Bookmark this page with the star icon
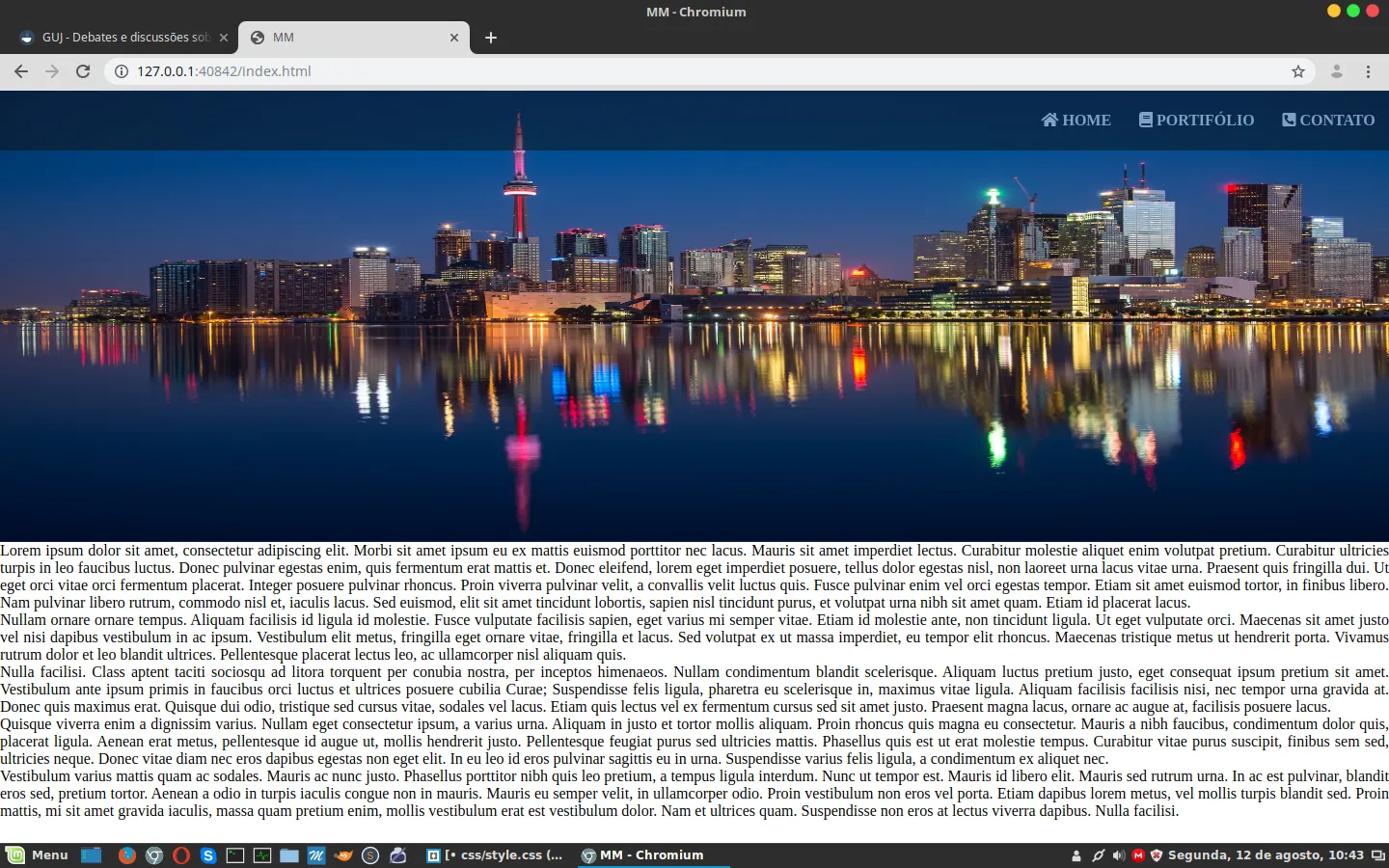 click(1298, 71)
